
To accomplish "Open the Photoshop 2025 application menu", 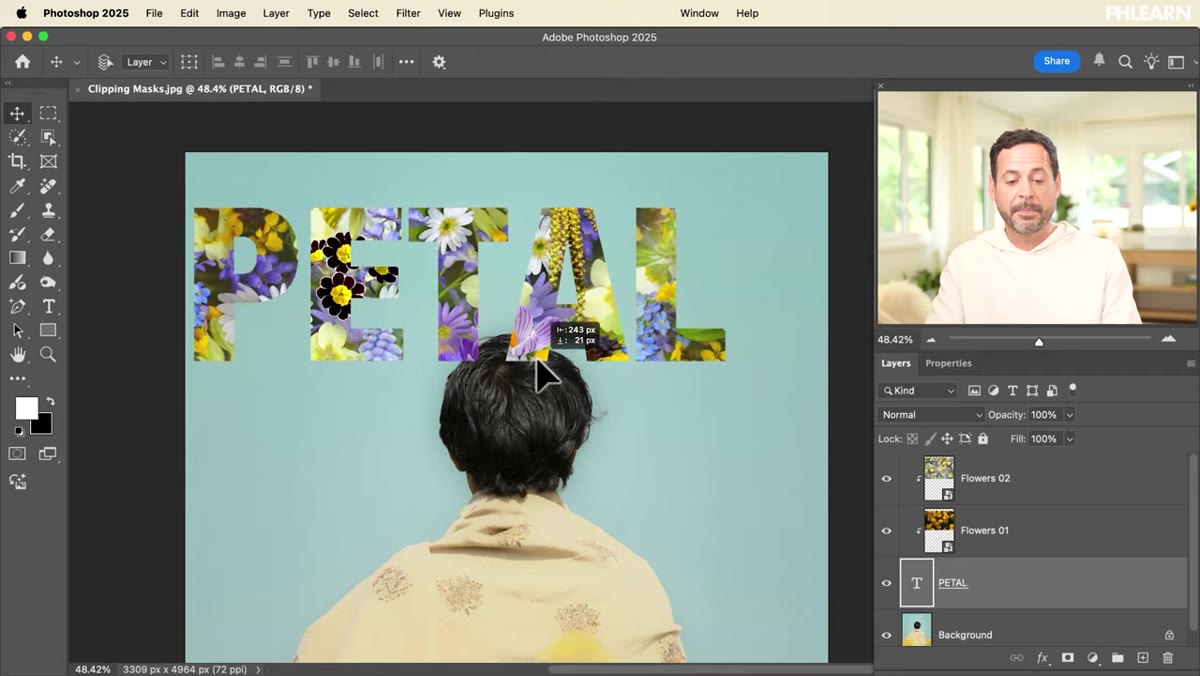I will tap(86, 13).
